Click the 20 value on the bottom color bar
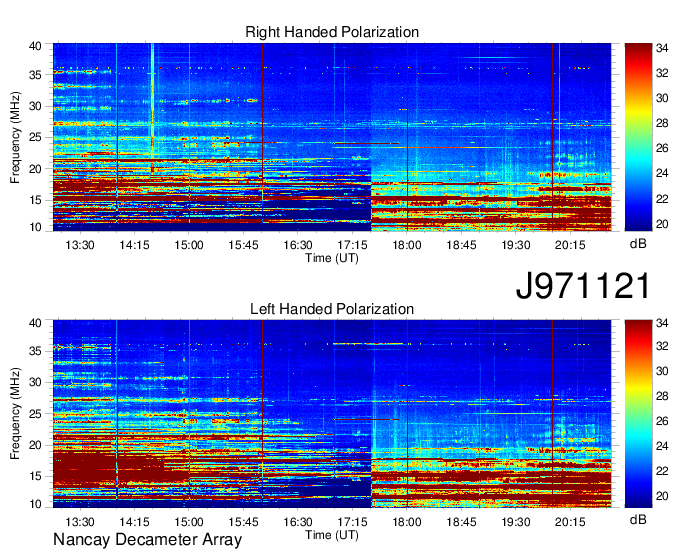The height and width of the screenshot is (552, 680). point(662,496)
